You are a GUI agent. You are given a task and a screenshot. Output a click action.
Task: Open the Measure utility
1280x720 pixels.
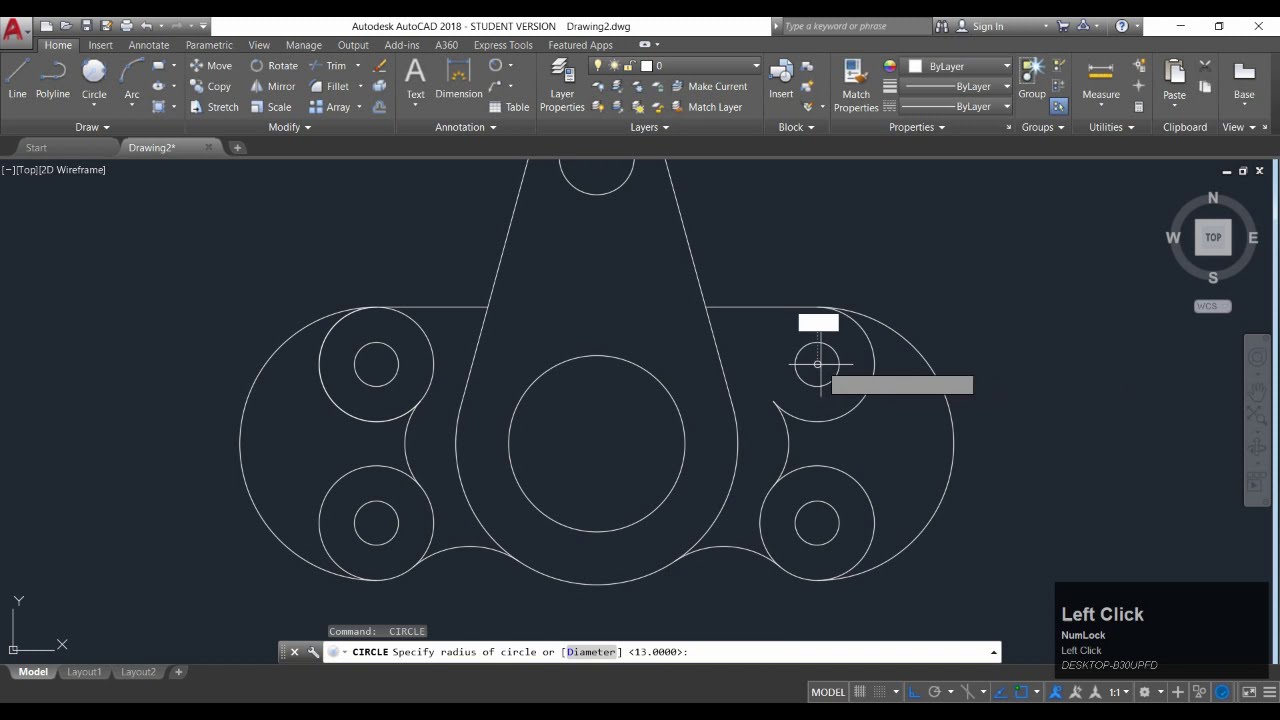pos(1101,80)
